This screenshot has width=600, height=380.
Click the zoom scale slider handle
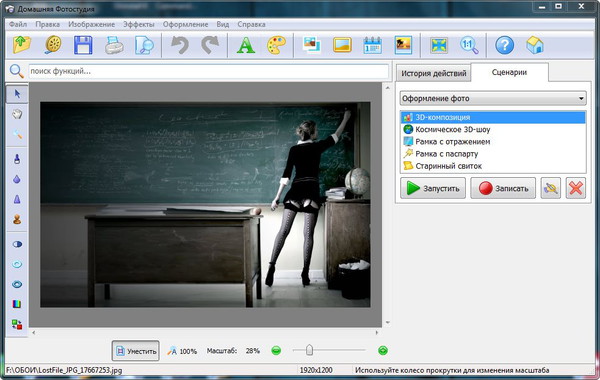tap(309, 350)
